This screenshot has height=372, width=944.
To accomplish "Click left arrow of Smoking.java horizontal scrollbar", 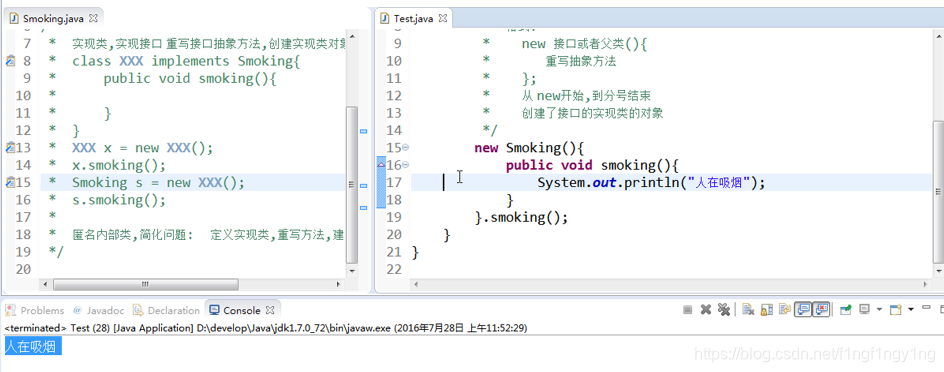I will [x=44, y=284].
